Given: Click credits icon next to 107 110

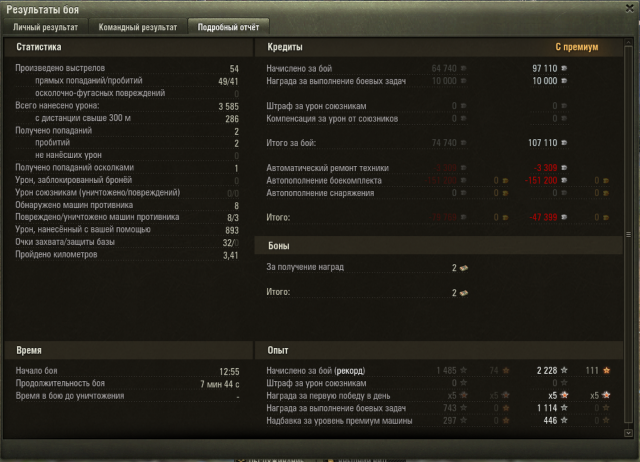Looking at the screenshot, I should pyautogui.click(x=564, y=142).
